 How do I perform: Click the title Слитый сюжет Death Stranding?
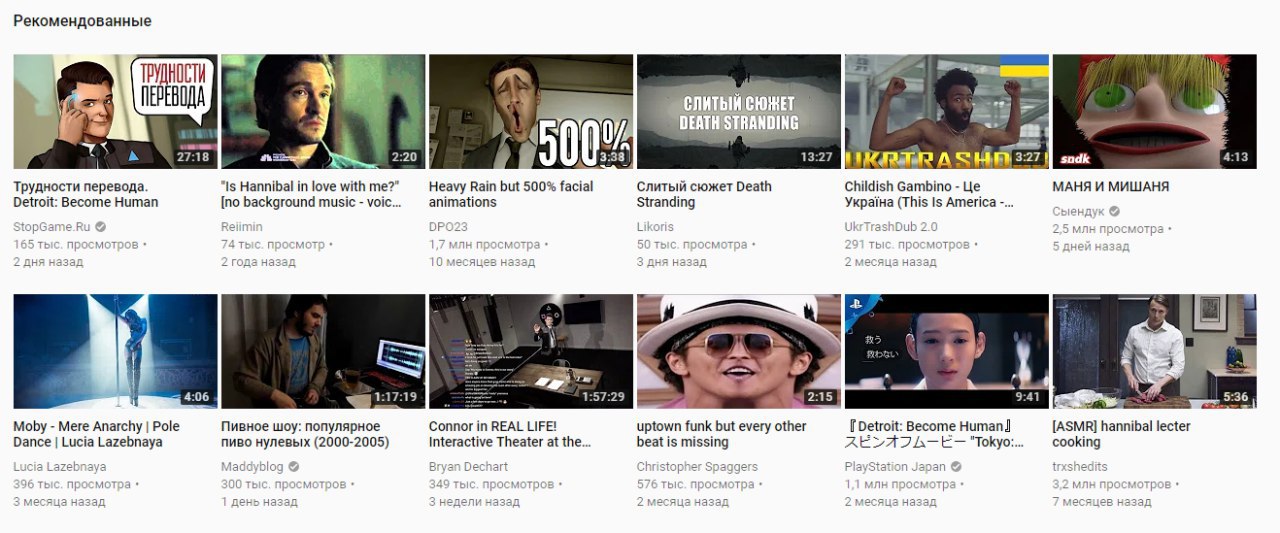point(704,194)
